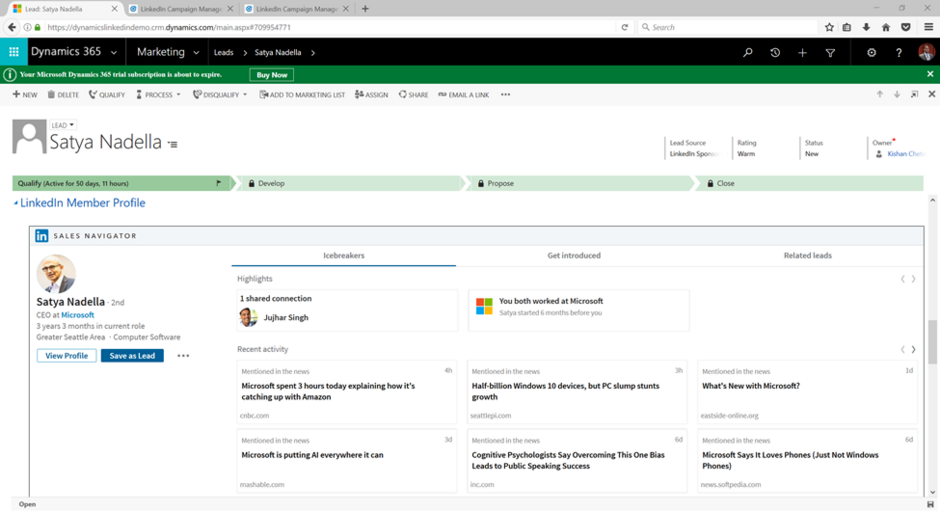Click NEW in command bar
940x512 pixels.
(25, 95)
